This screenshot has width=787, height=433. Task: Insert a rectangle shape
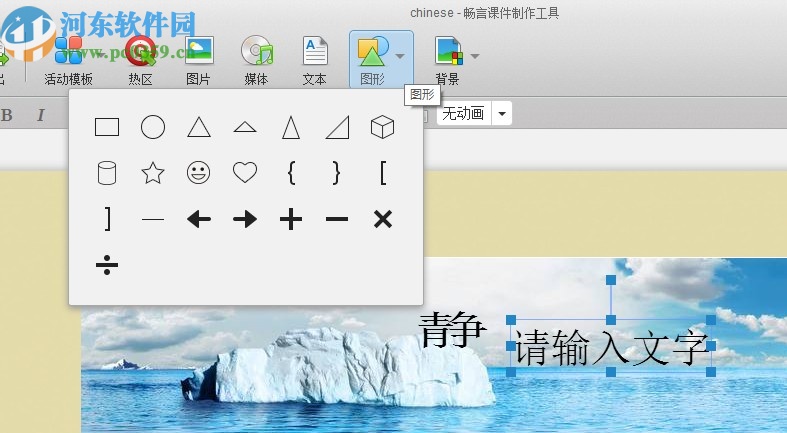pos(107,127)
